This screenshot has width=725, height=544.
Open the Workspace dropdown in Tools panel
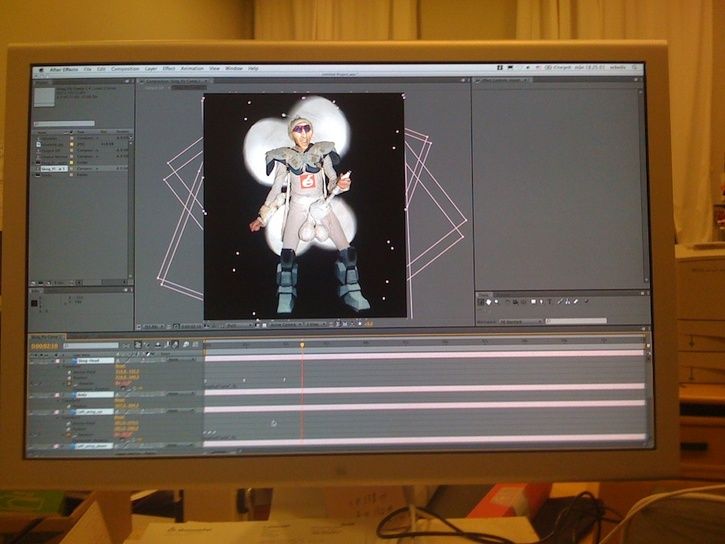521,321
